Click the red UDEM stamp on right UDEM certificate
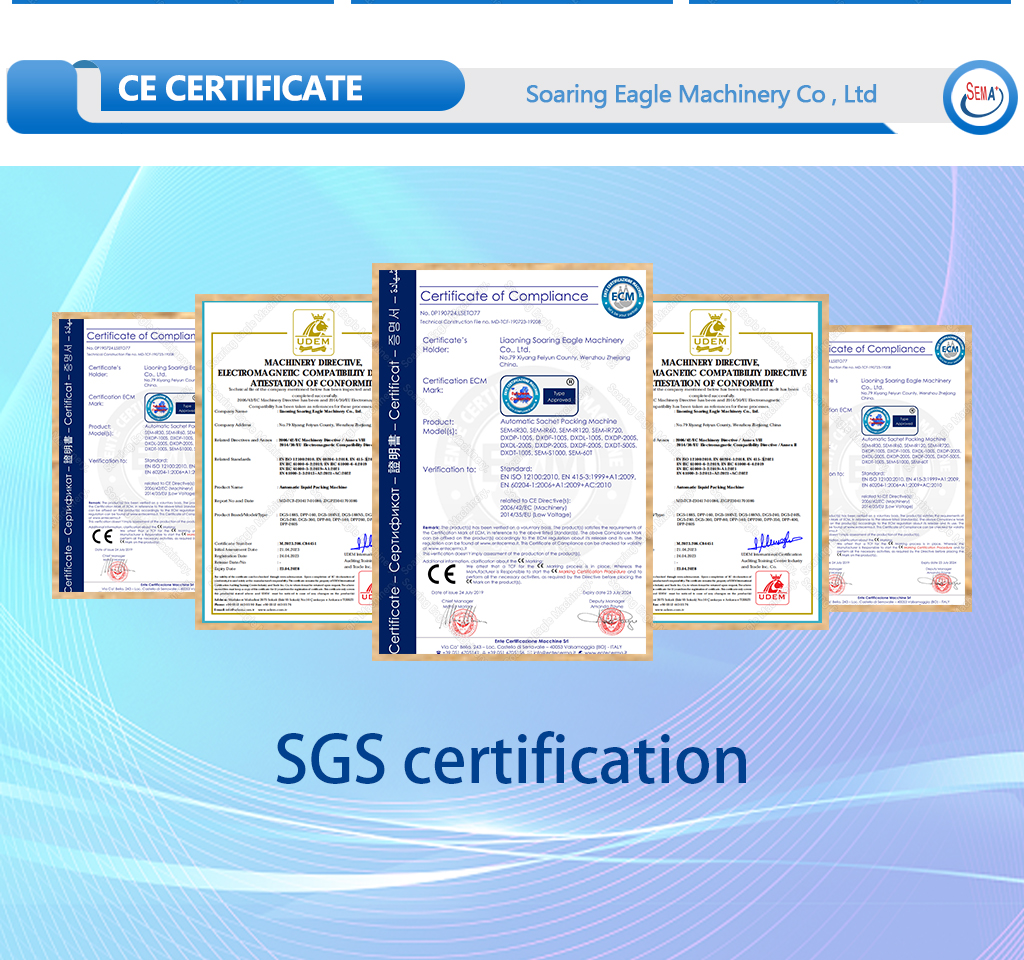1024x960 pixels. (x=772, y=587)
